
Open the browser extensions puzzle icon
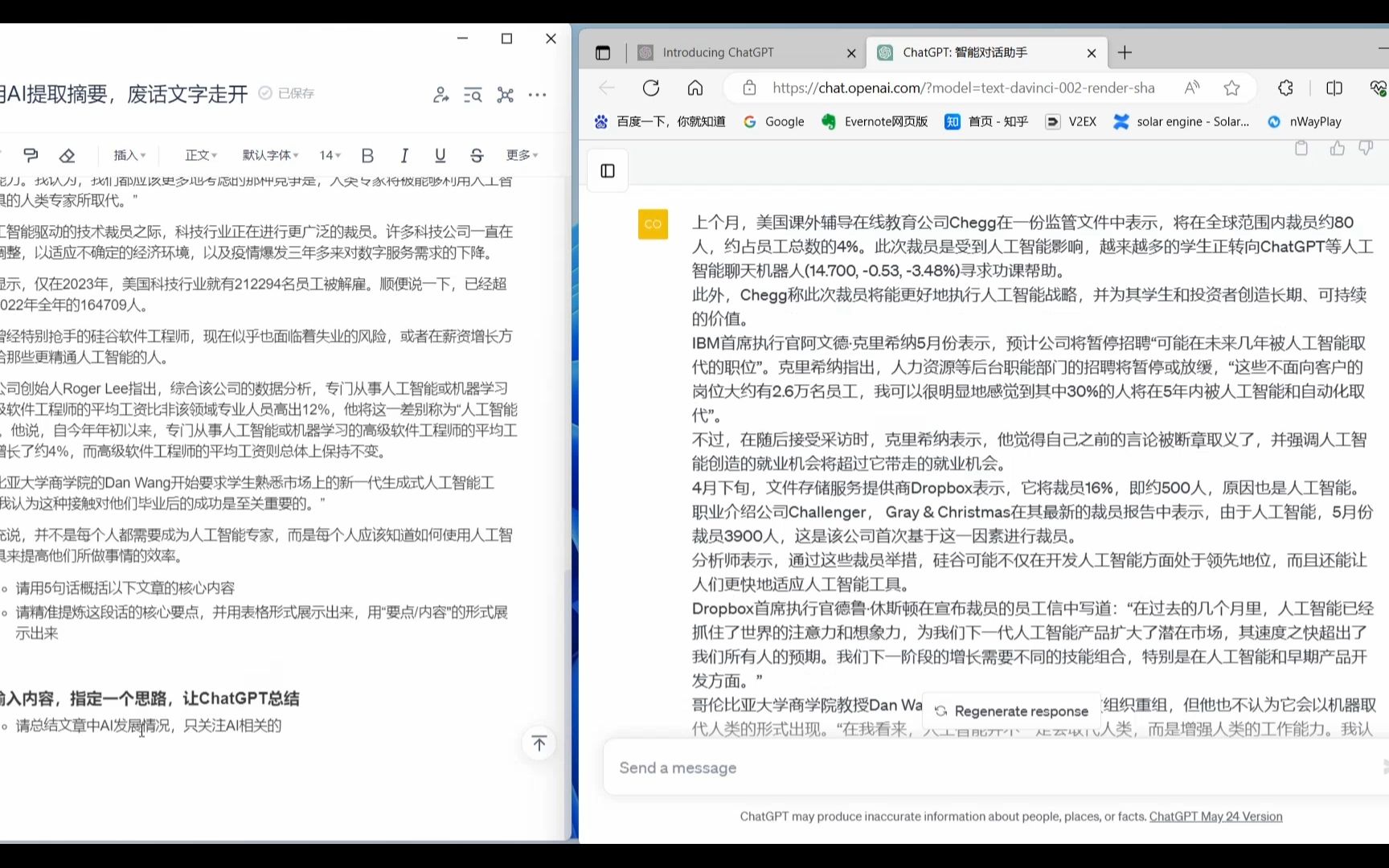tap(1285, 88)
